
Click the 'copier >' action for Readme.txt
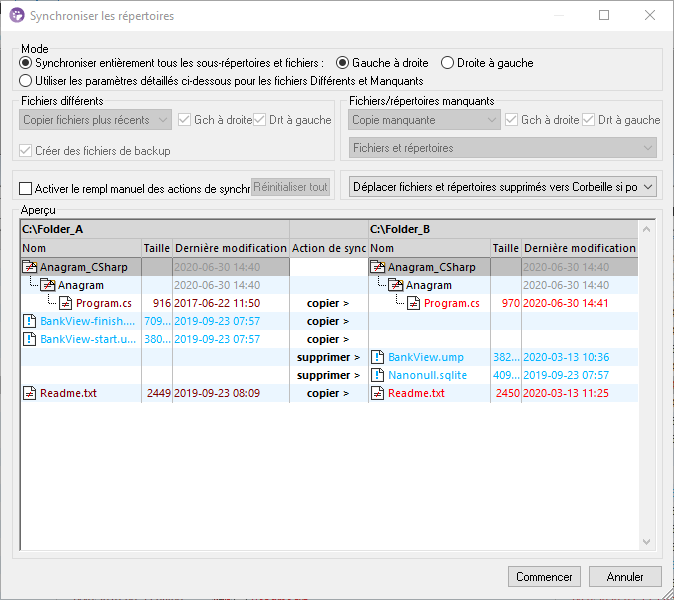(328, 393)
